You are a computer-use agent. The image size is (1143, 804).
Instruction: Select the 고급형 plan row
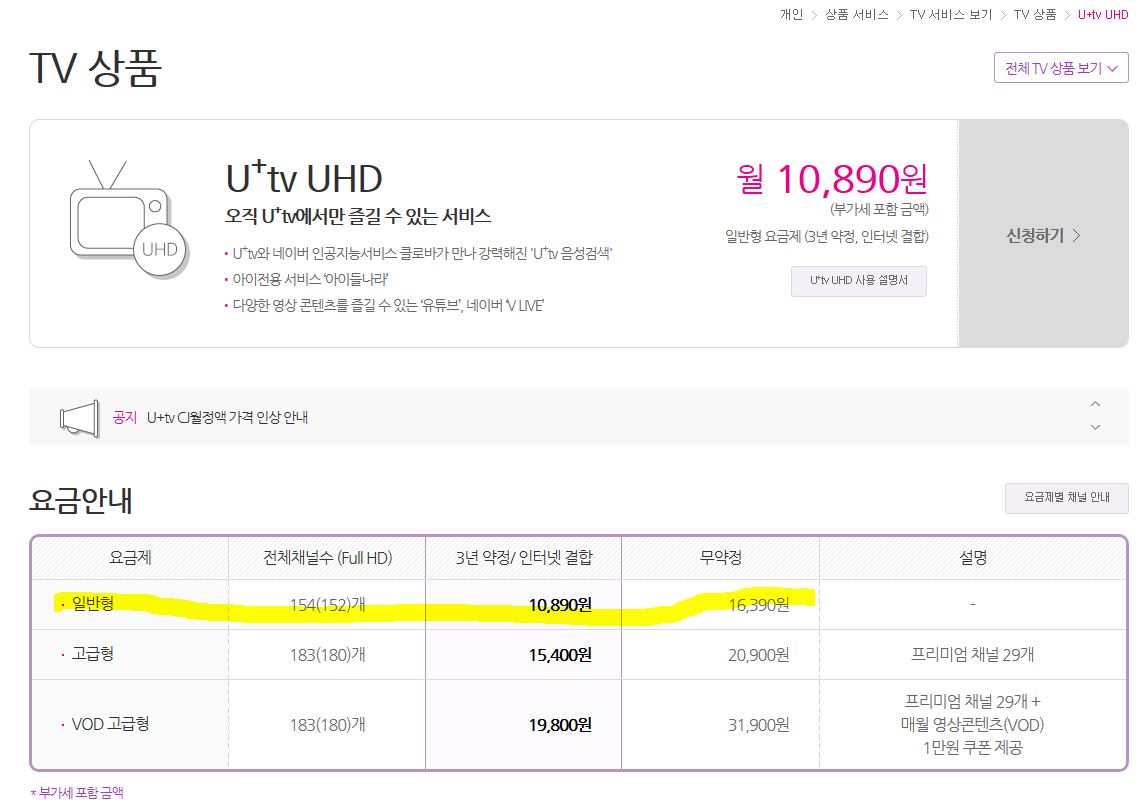pyautogui.click(x=93, y=654)
